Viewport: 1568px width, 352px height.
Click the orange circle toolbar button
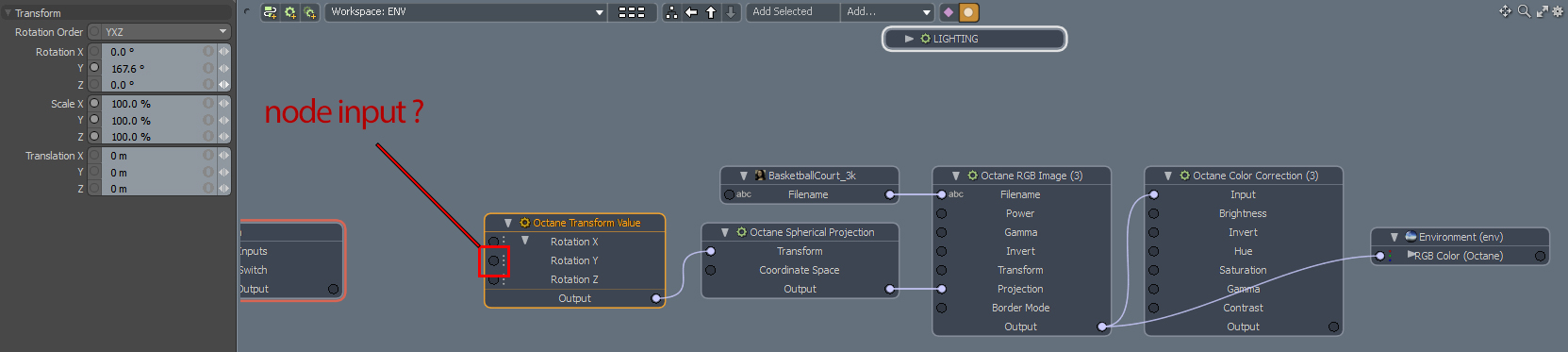coord(969,12)
